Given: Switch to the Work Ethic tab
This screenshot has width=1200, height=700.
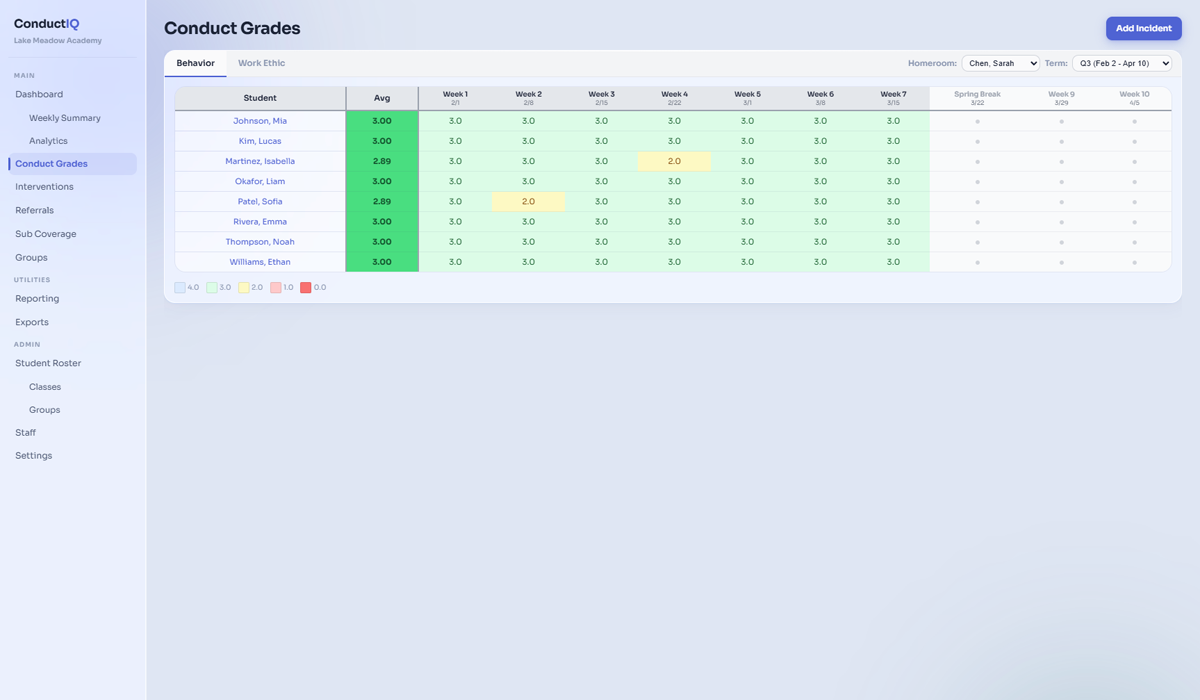Looking at the screenshot, I should click(262, 62).
